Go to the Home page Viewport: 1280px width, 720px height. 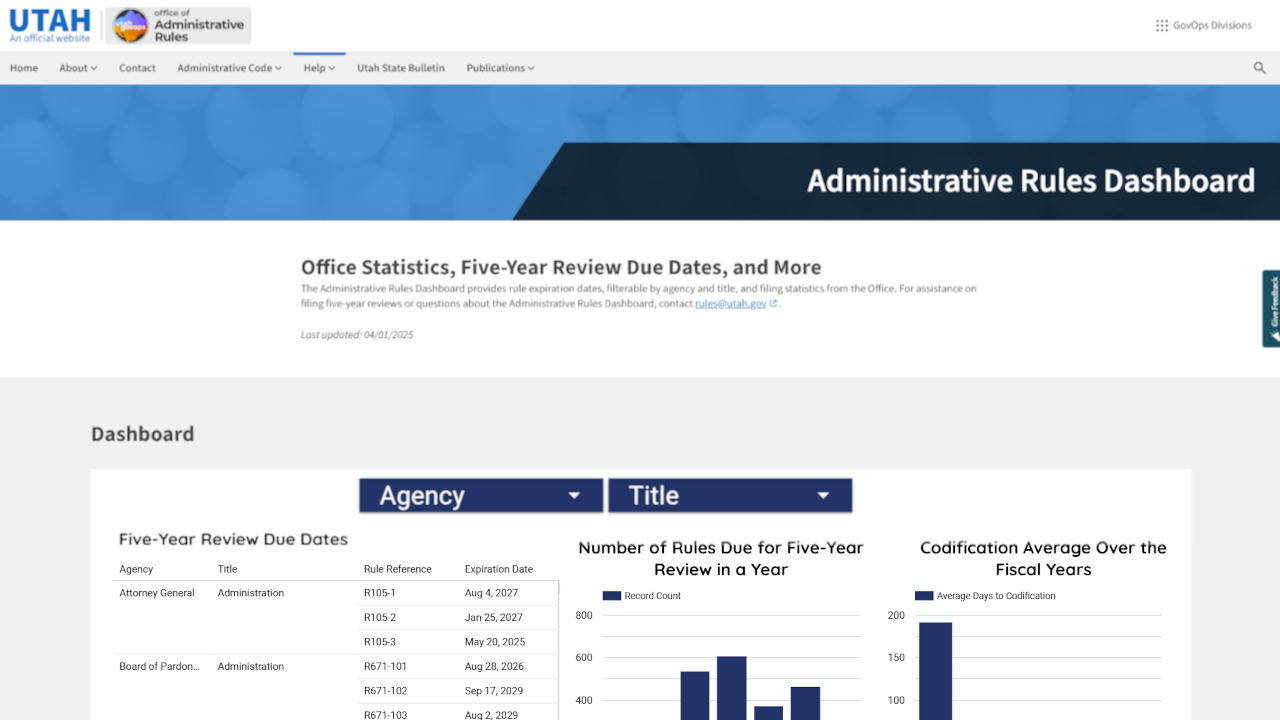24,68
